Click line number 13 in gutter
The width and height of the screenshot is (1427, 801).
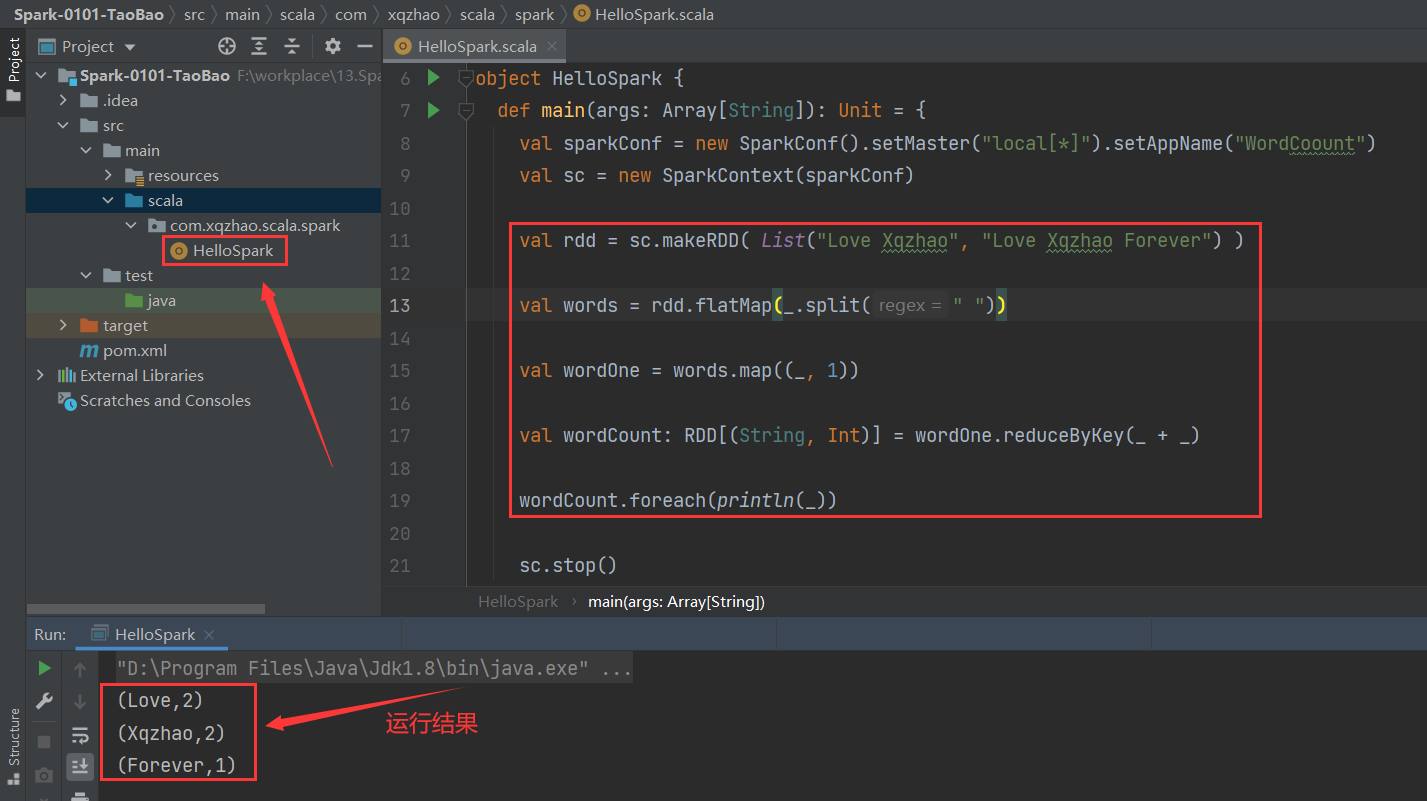pyautogui.click(x=399, y=305)
